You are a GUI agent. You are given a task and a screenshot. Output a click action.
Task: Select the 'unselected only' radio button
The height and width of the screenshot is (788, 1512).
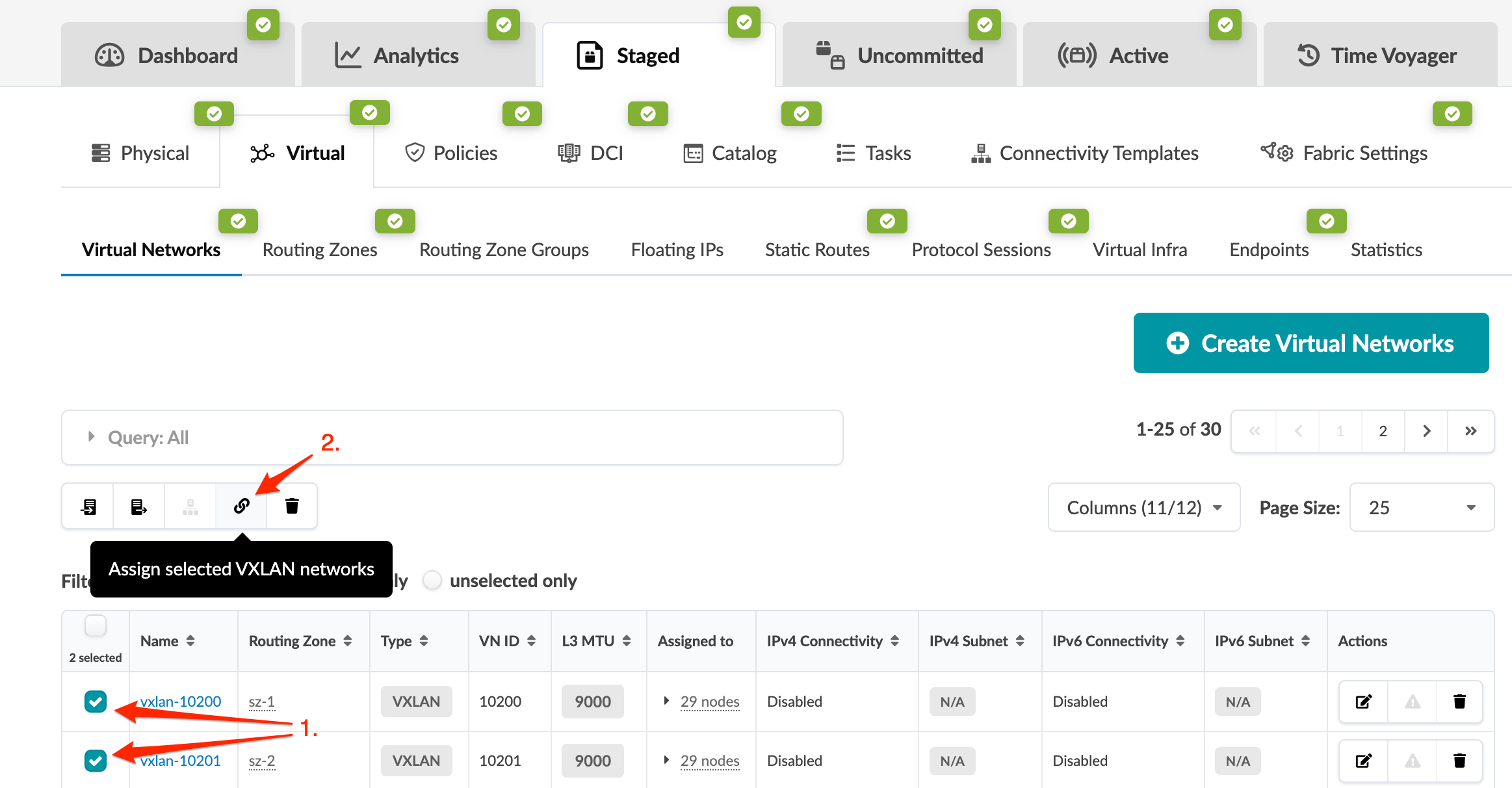(x=432, y=580)
